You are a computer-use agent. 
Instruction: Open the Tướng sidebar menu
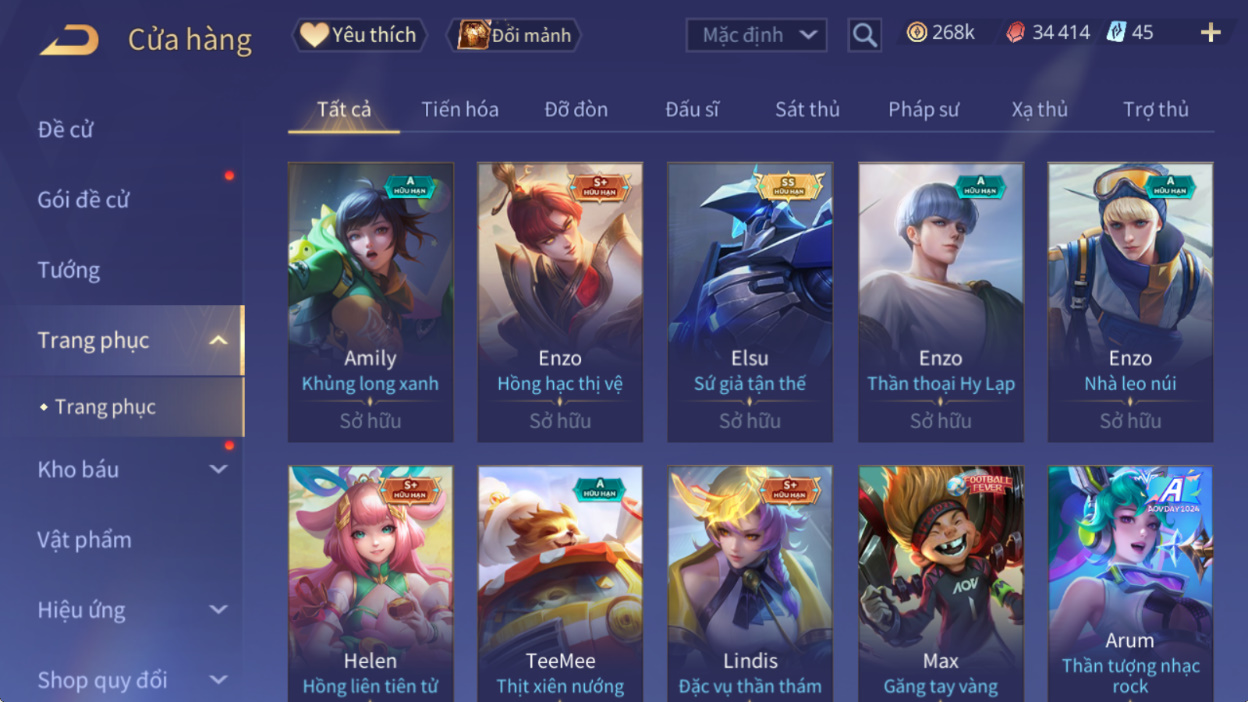tap(69, 270)
